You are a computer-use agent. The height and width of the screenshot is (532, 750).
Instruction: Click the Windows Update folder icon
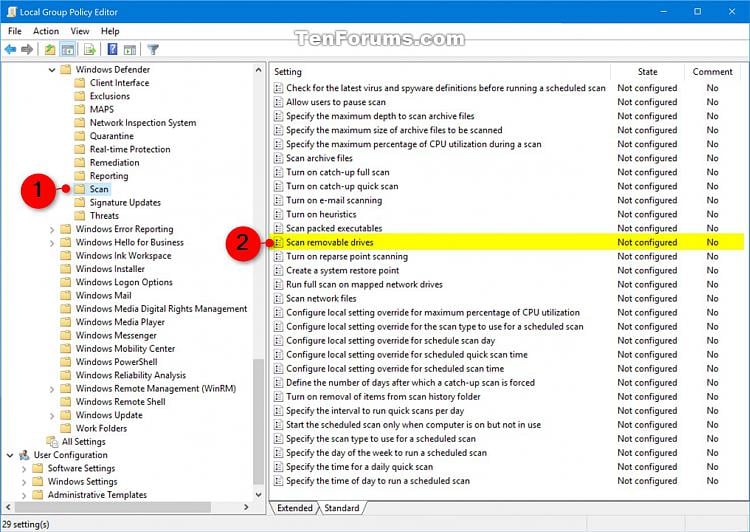[x=66, y=415]
